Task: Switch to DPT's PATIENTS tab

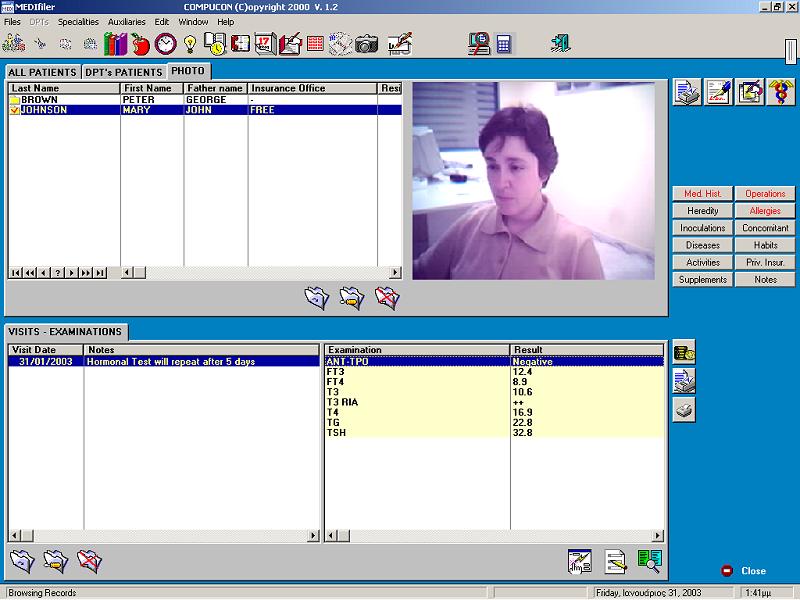Action: pos(124,72)
